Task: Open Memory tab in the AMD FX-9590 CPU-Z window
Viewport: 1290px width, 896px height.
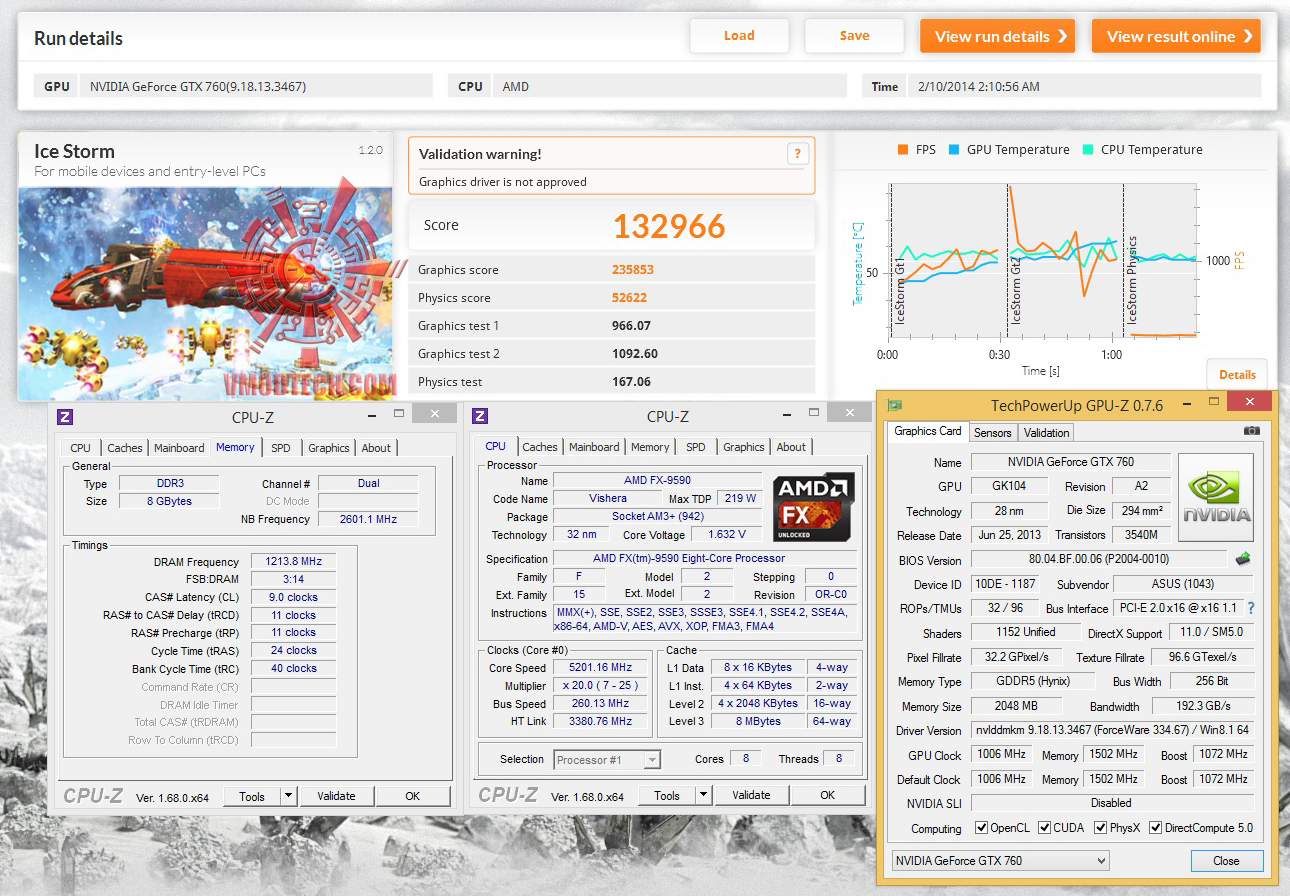Action: pos(650,447)
